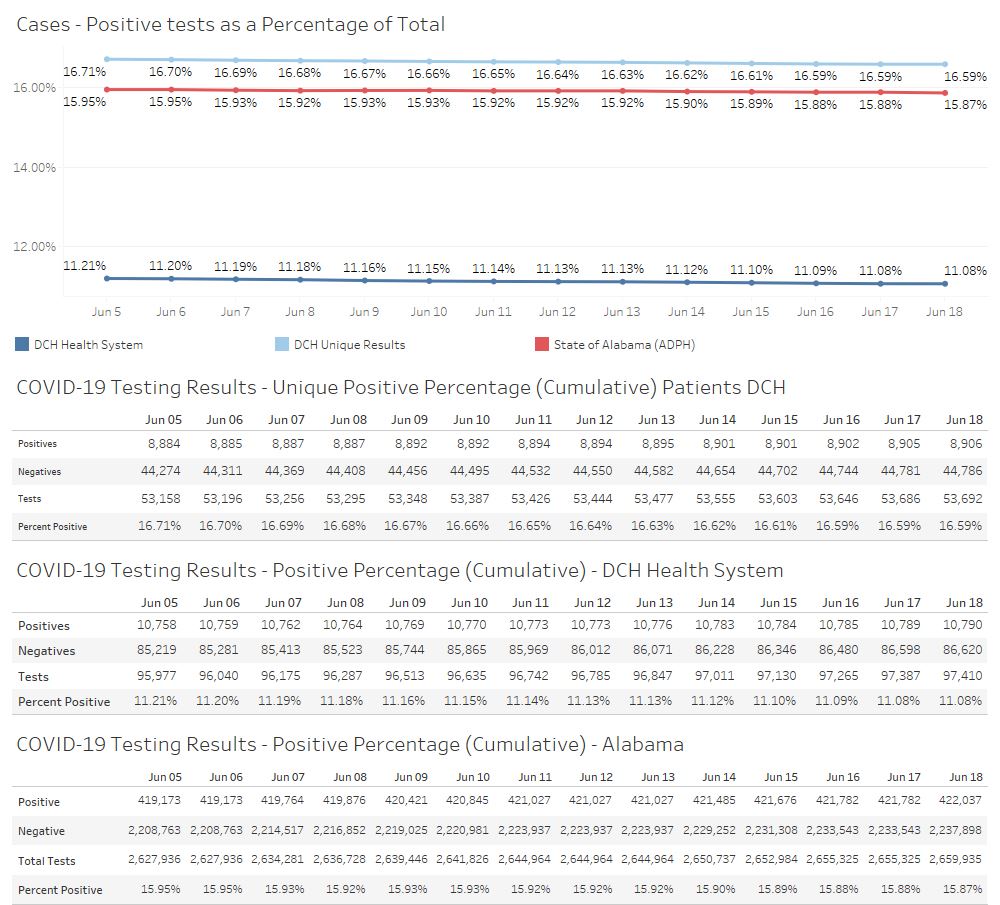The height and width of the screenshot is (905, 1000).
Task: Click the Jun 12 x-axis label in chart
Action: (557, 312)
